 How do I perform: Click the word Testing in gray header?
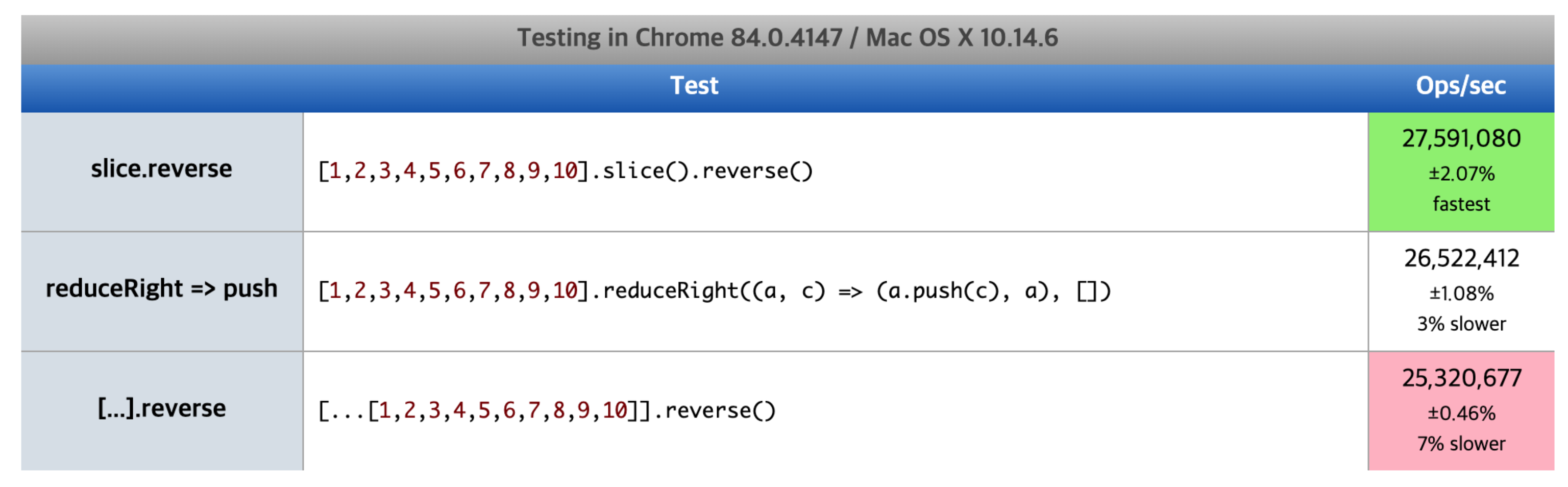tap(558, 38)
